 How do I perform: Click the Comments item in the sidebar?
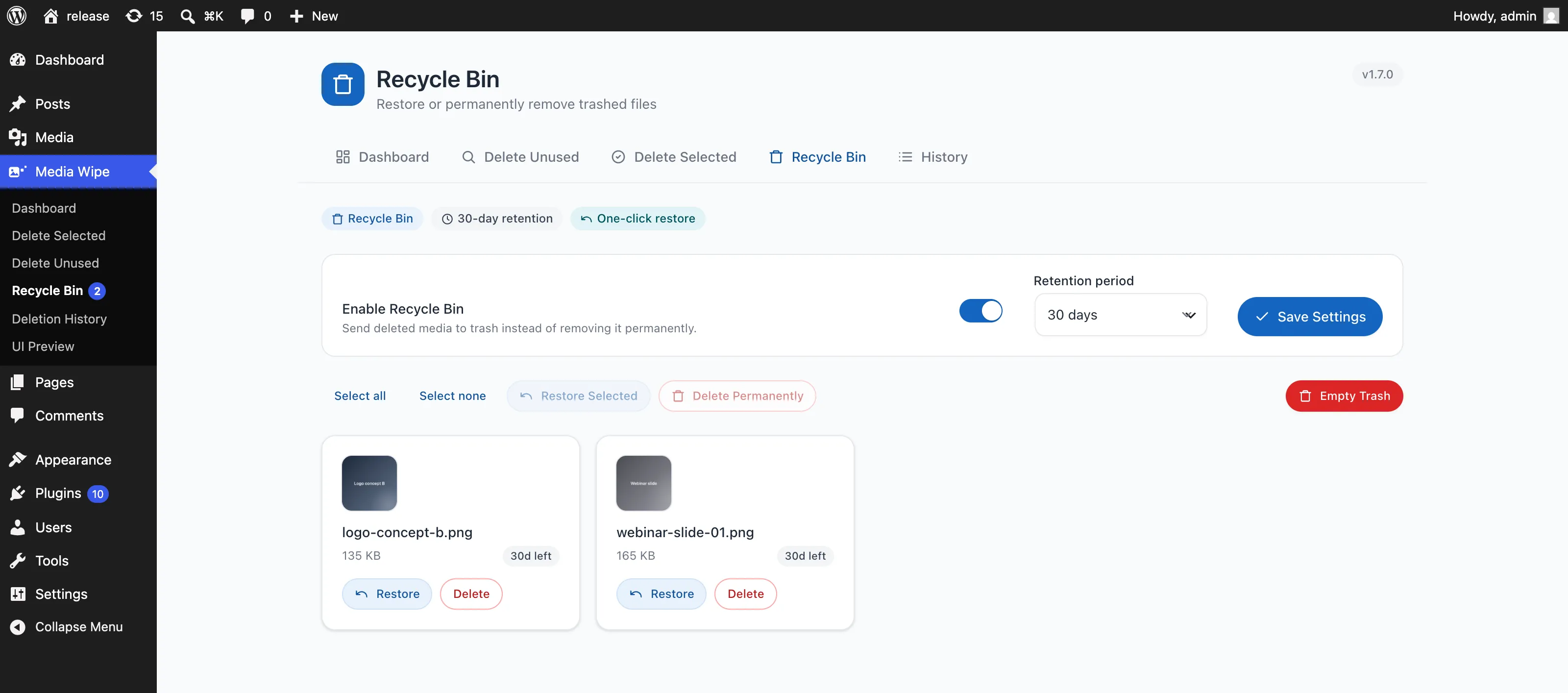[x=78, y=415]
